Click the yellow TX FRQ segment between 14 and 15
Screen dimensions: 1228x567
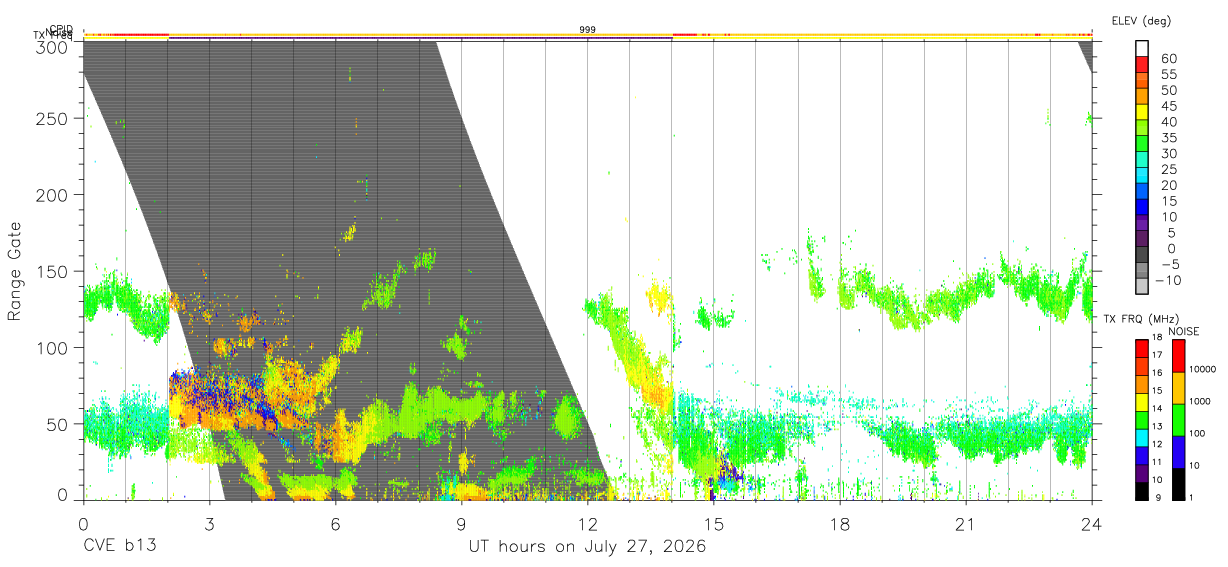point(1142,402)
